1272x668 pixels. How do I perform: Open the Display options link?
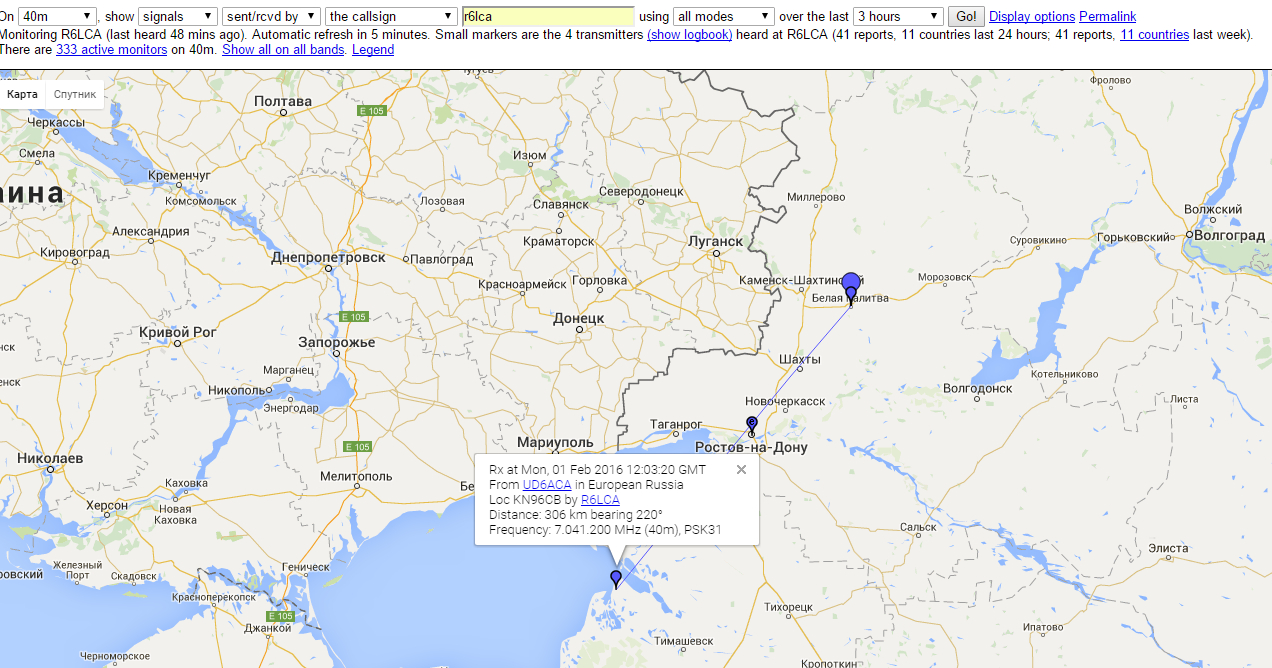pyautogui.click(x=1032, y=17)
